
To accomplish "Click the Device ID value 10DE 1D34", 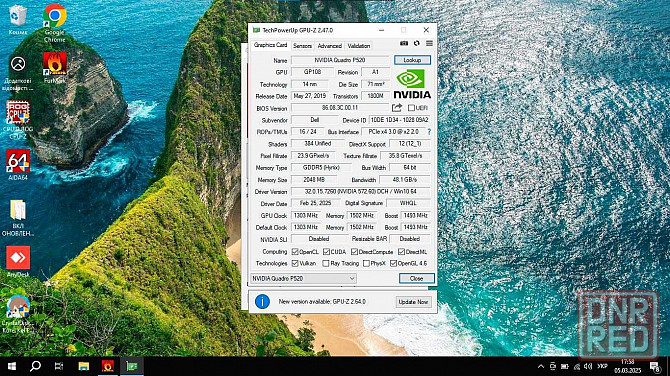I will [400, 120].
